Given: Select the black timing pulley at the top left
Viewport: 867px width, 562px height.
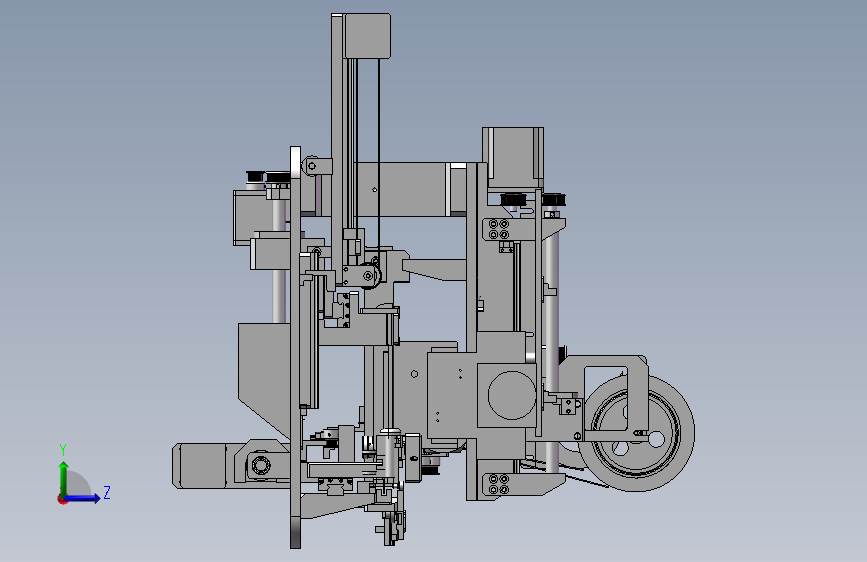Looking at the screenshot, I should tap(278, 178).
